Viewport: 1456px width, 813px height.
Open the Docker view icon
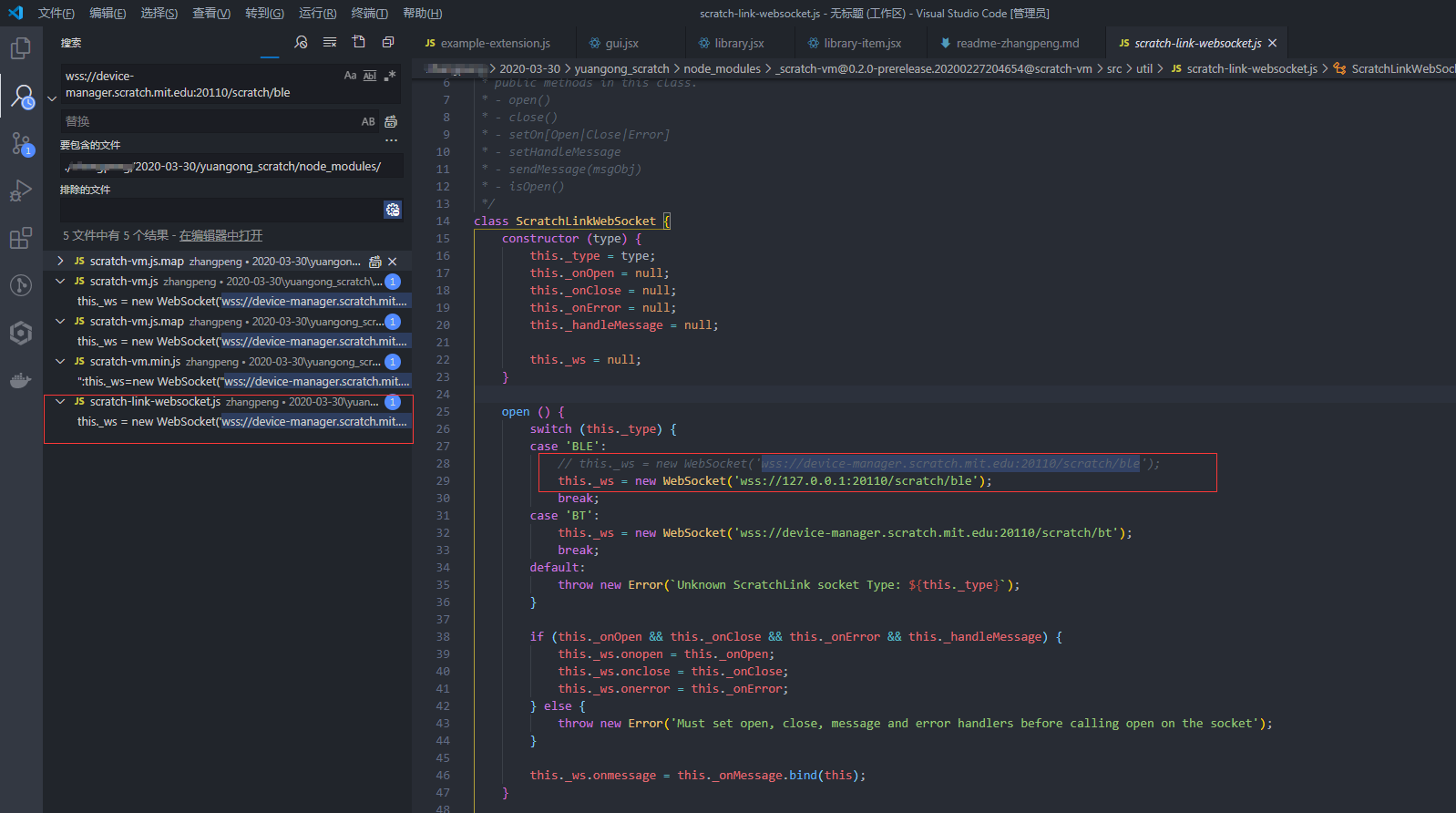[x=20, y=381]
